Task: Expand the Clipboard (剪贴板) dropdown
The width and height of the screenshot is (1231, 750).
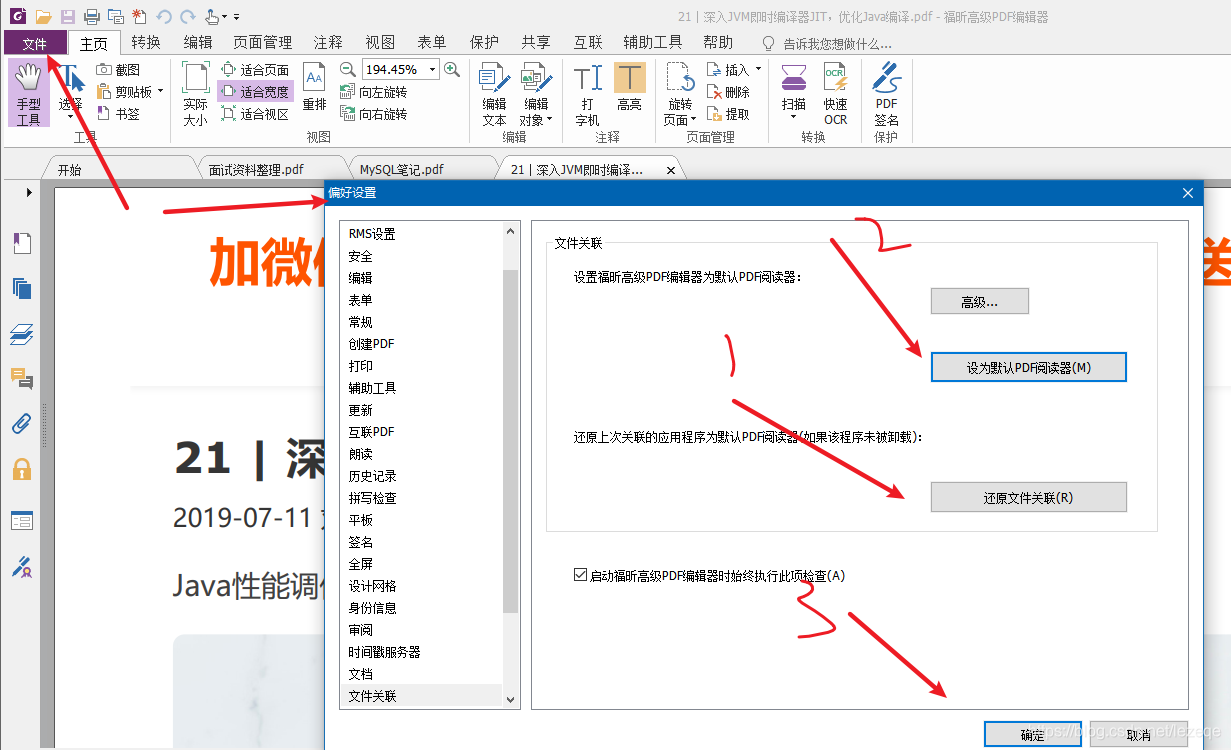Action: (x=158, y=91)
